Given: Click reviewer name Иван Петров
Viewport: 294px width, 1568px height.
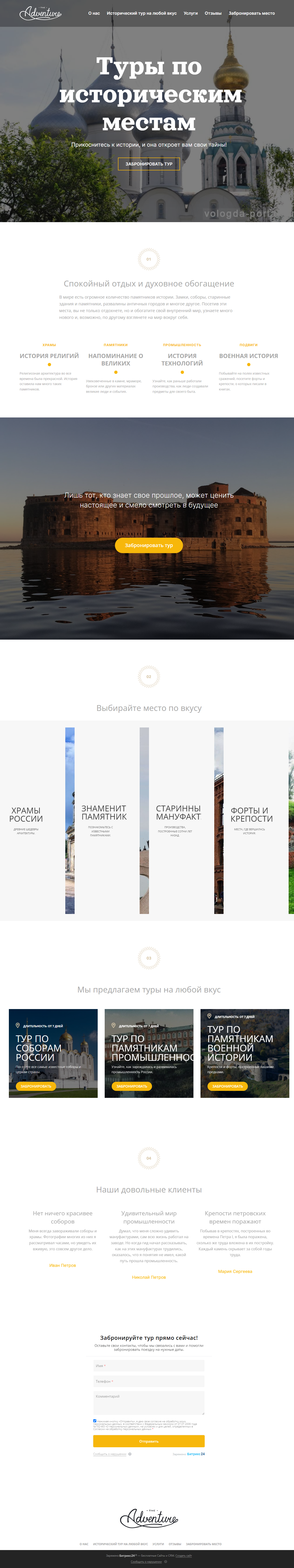Looking at the screenshot, I should (63, 1265).
